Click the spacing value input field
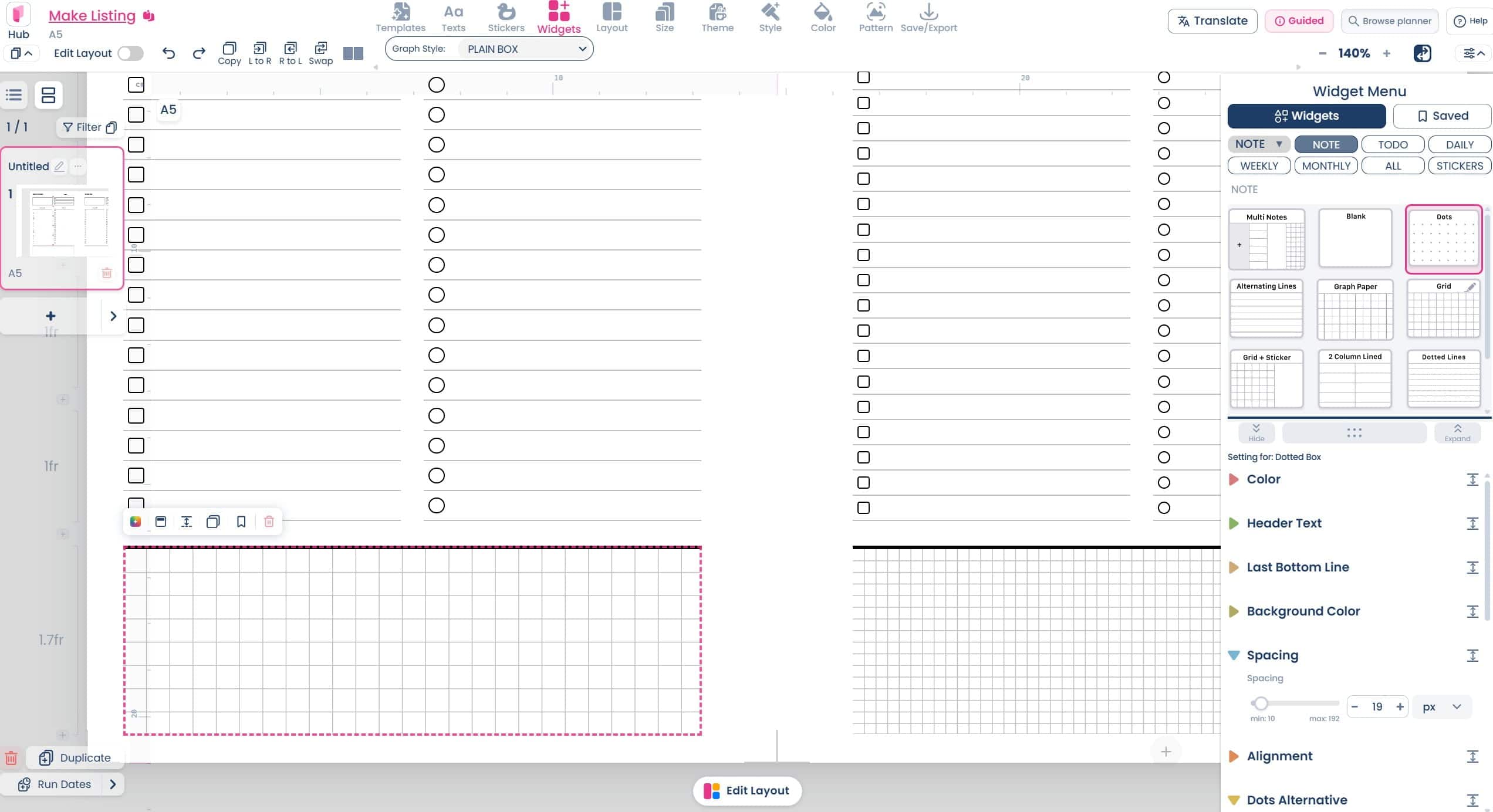The width and height of the screenshot is (1493, 812). 1377,707
